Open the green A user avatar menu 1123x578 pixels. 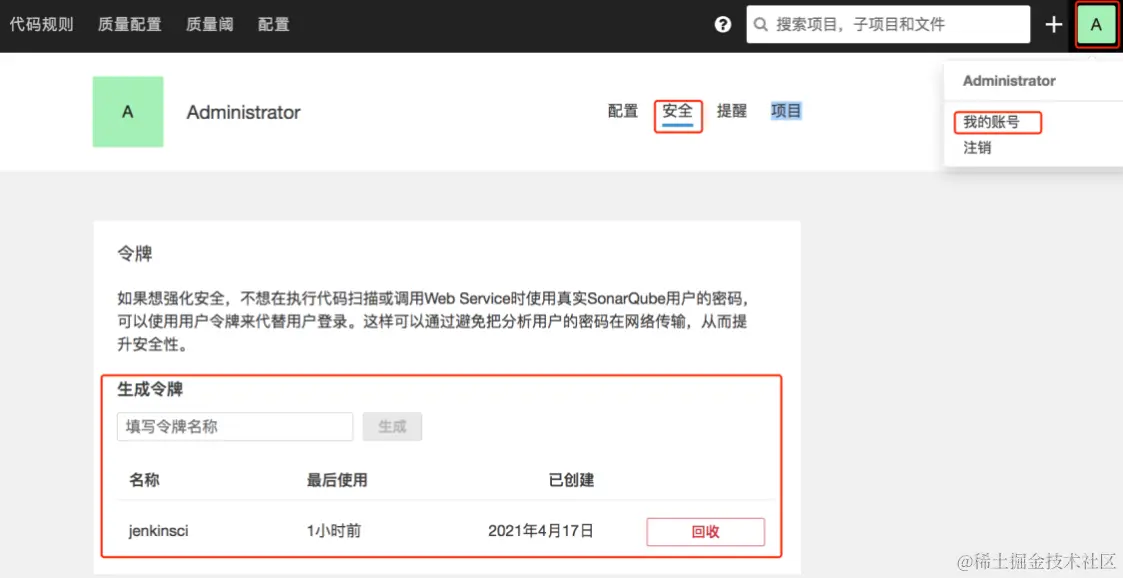coord(1096,25)
